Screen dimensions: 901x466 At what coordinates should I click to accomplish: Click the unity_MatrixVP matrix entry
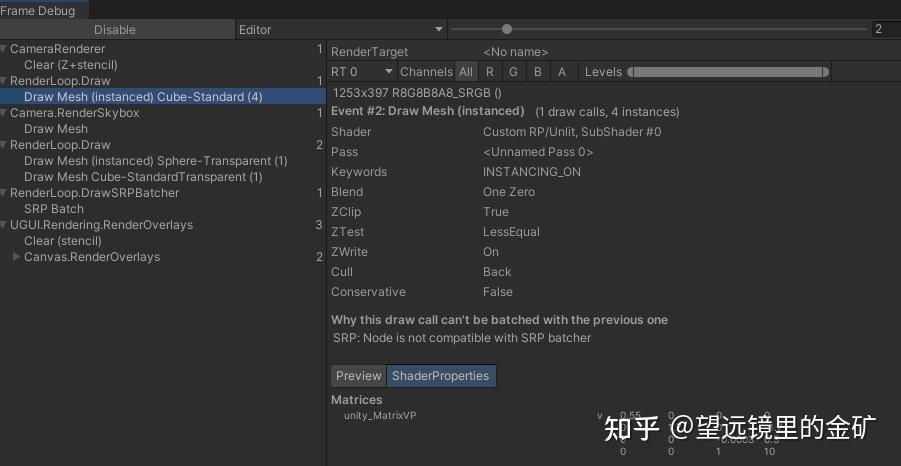380,415
